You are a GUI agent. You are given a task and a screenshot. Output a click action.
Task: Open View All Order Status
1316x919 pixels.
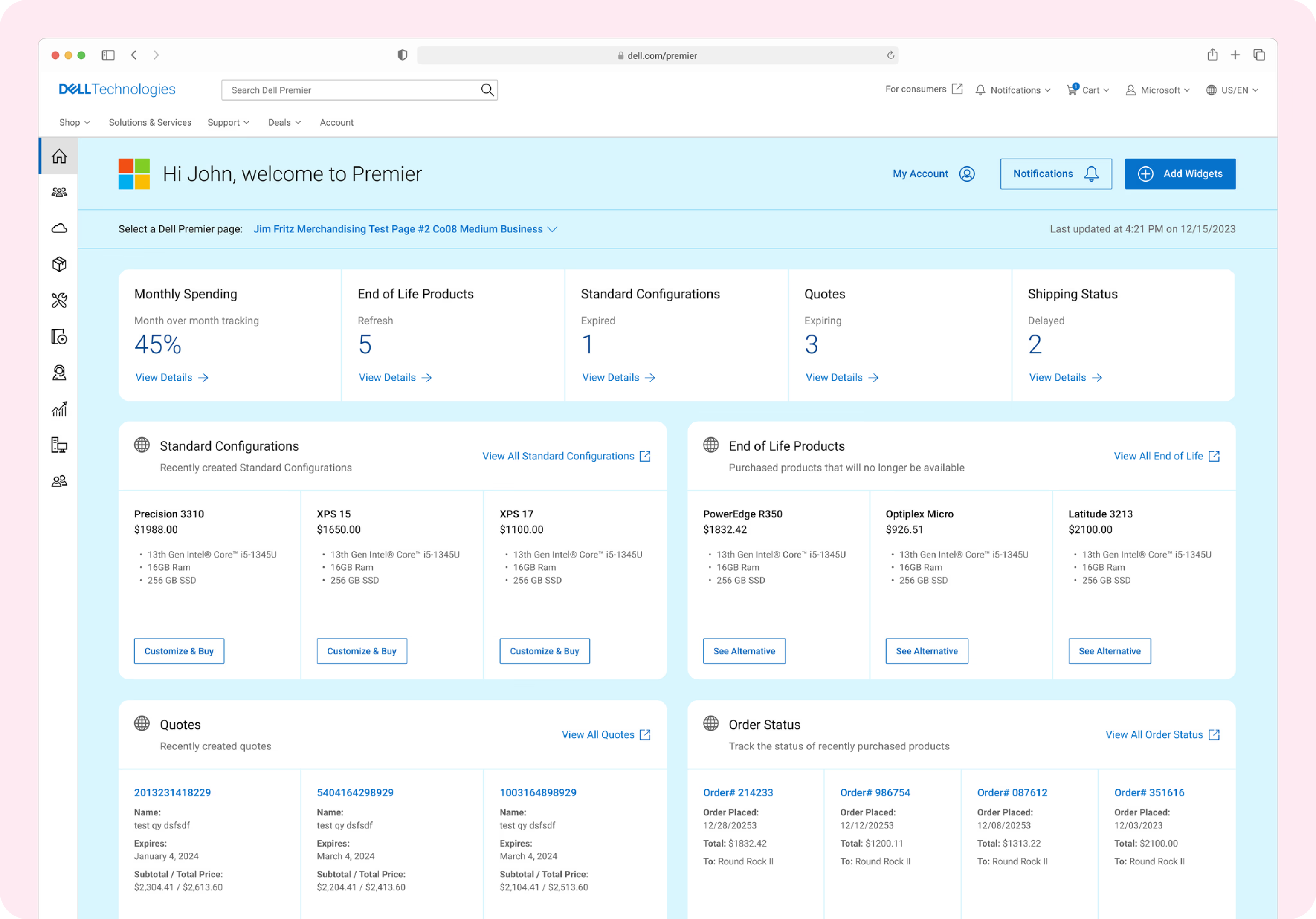pyautogui.click(x=1163, y=734)
